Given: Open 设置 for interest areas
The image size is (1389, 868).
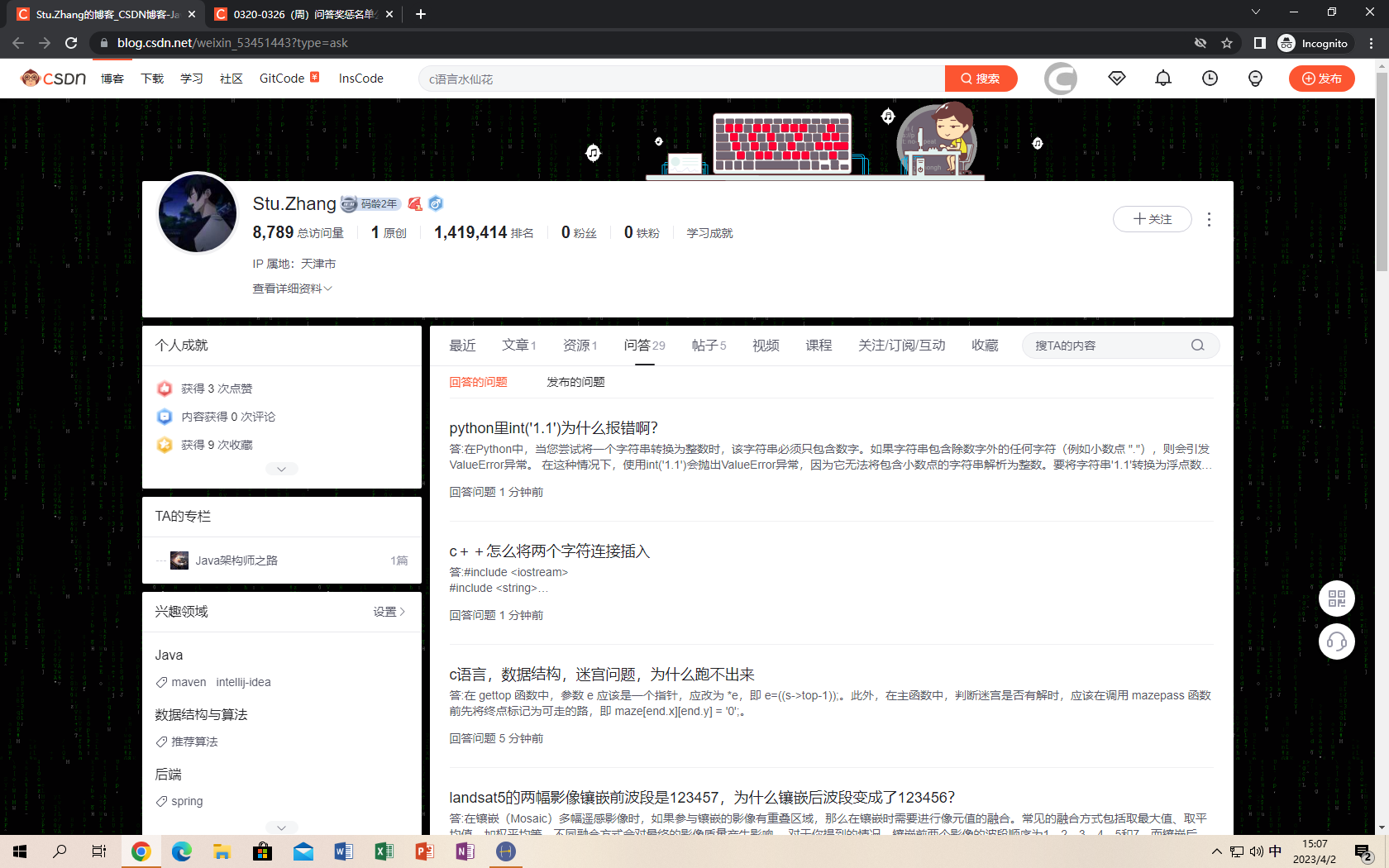Looking at the screenshot, I should click(389, 612).
